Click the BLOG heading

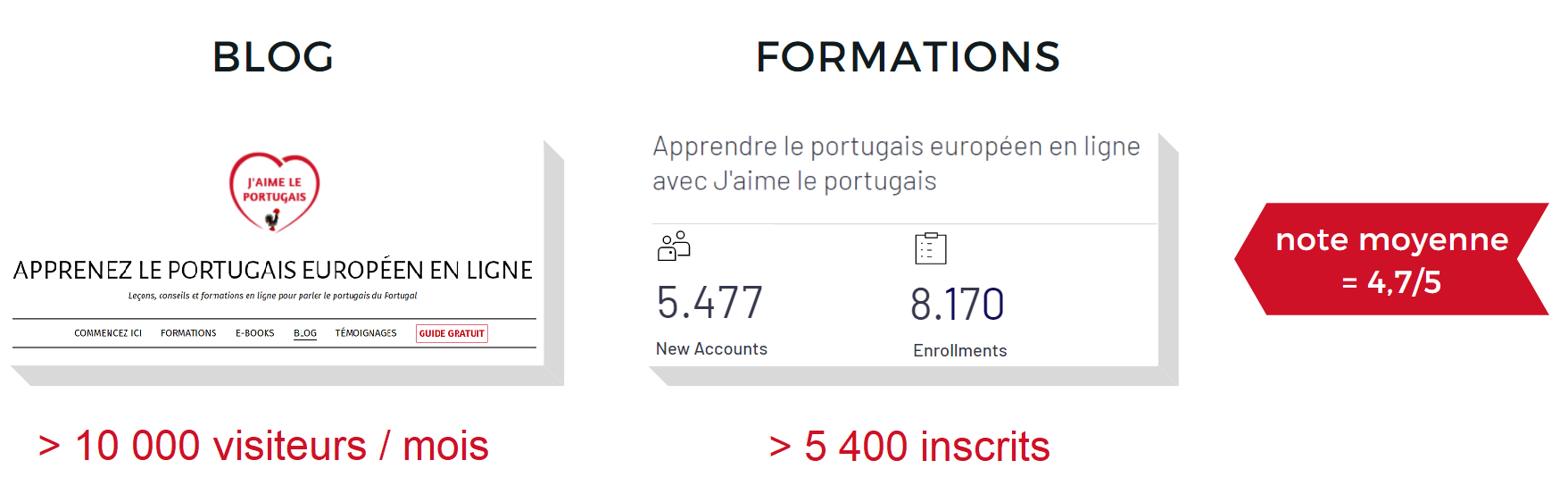(273, 57)
